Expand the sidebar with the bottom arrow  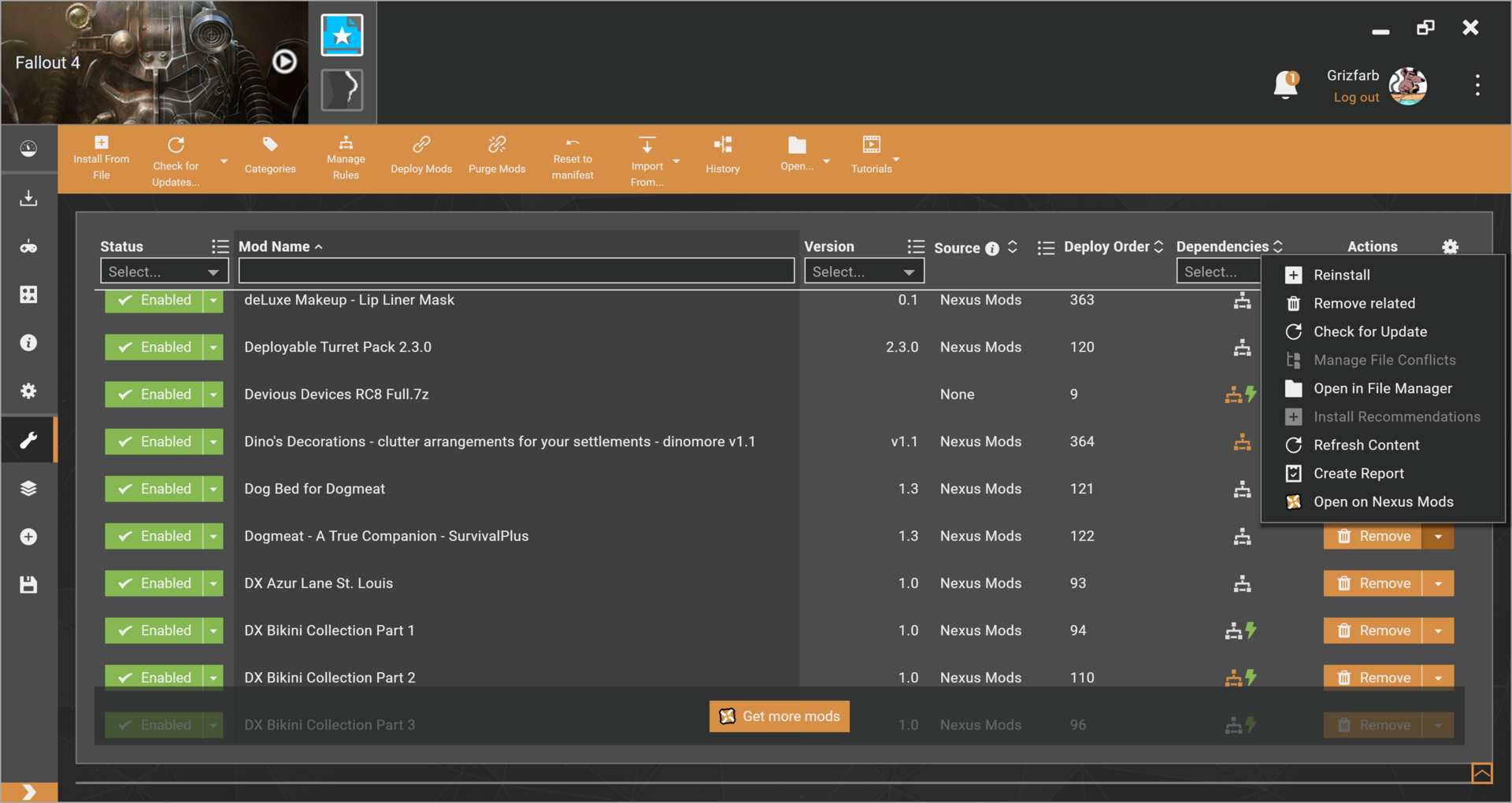tap(28, 792)
